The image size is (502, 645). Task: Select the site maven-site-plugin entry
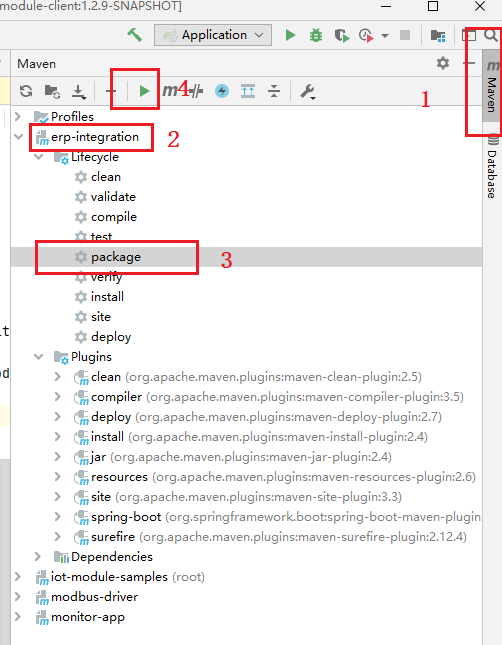click(238, 497)
